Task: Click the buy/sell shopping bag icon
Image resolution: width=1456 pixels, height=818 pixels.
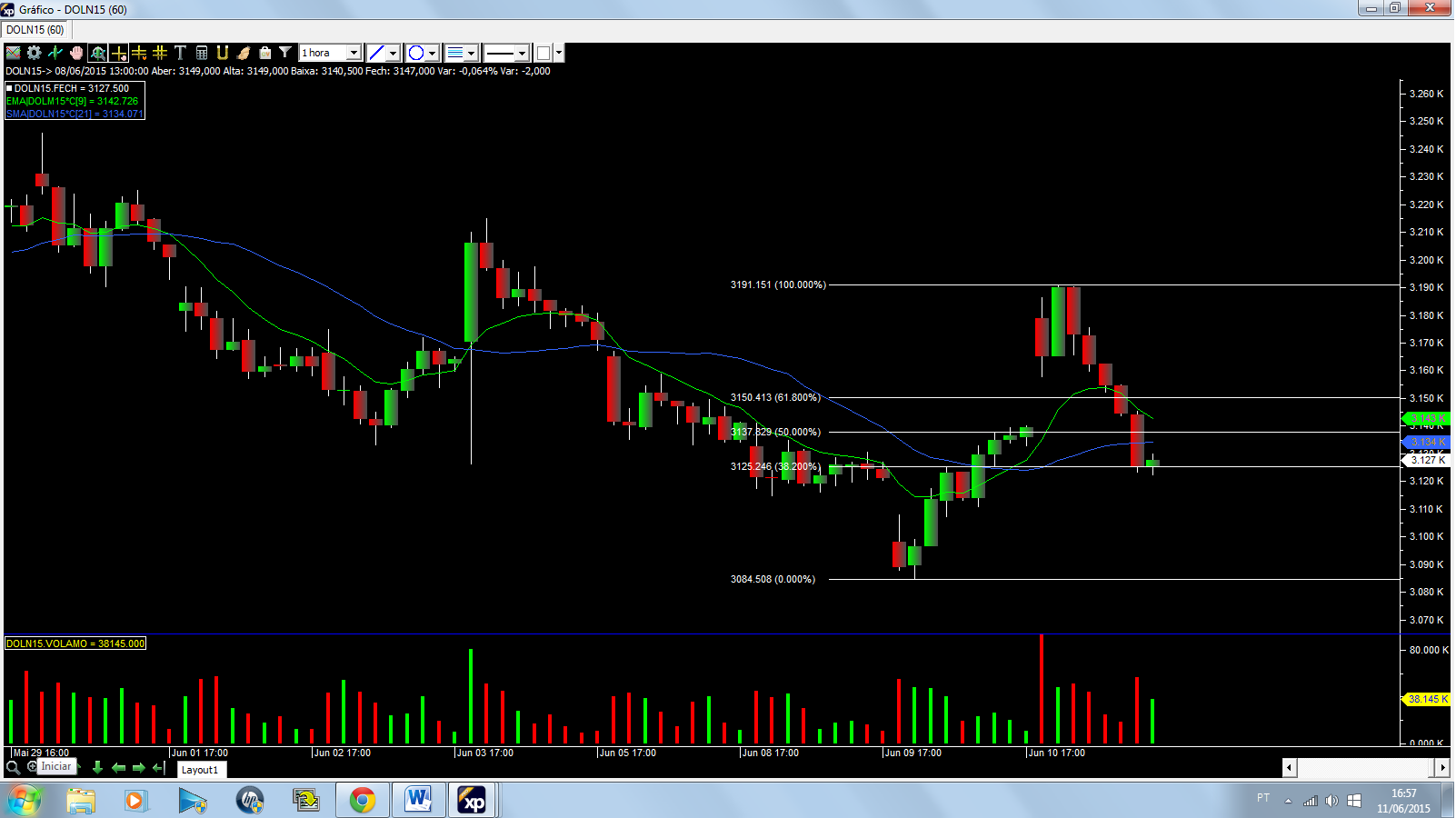Action: pyautogui.click(x=264, y=53)
